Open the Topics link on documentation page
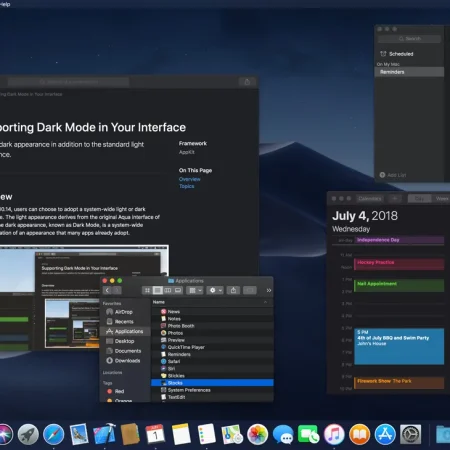The width and height of the screenshot is (450, 450). [187, 186]
